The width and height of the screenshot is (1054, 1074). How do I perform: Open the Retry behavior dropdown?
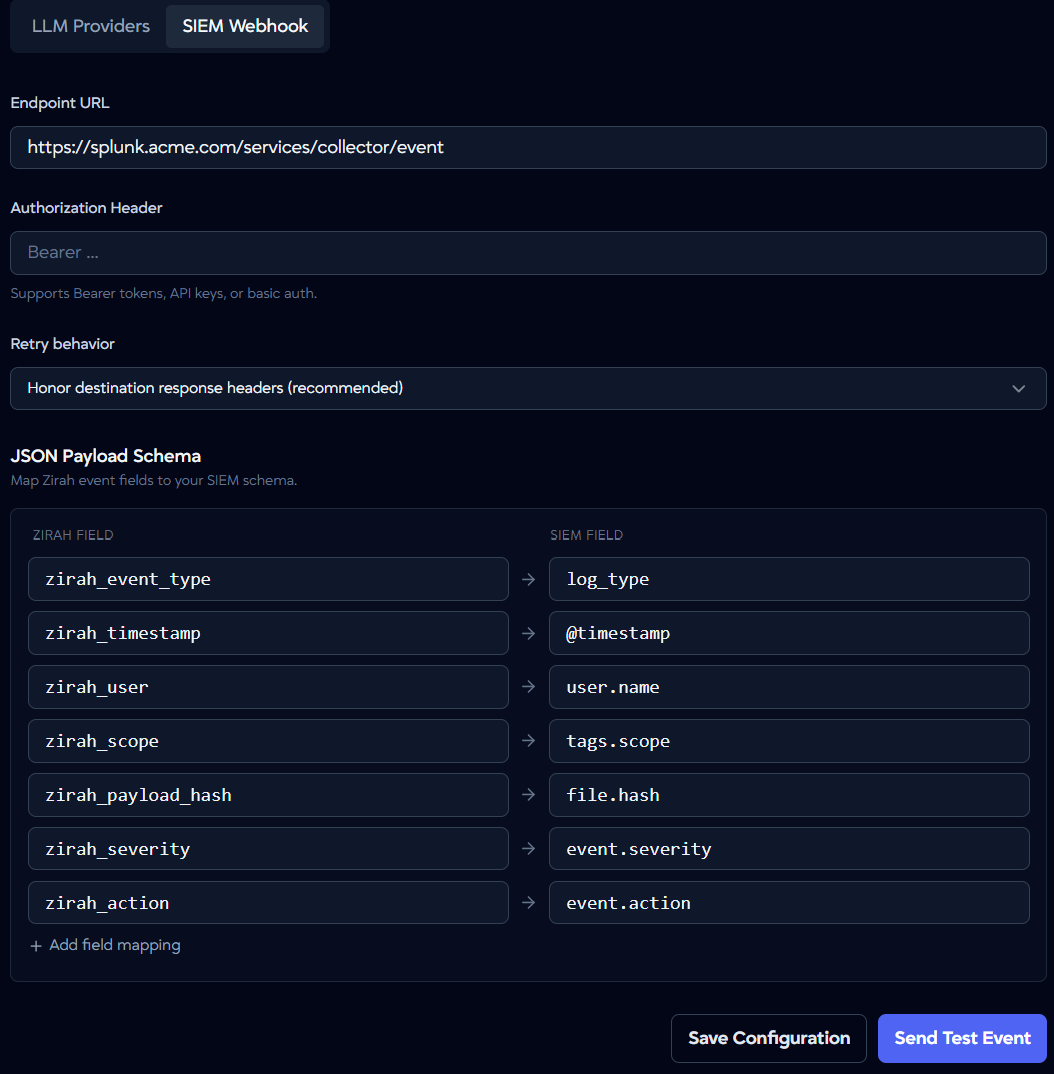pos(528,388)
